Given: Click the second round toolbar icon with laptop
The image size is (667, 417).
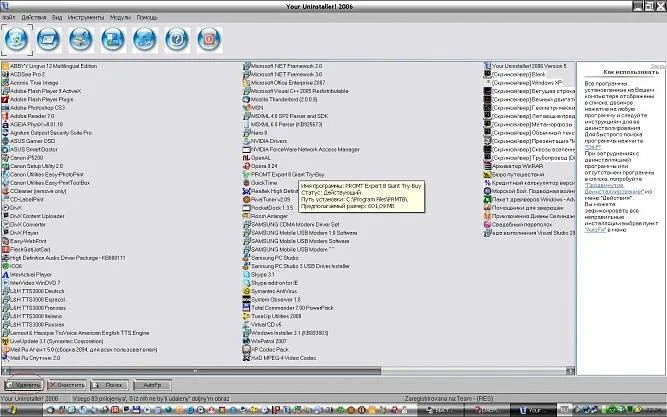Looking at the screenshot, I should point(49,40).
